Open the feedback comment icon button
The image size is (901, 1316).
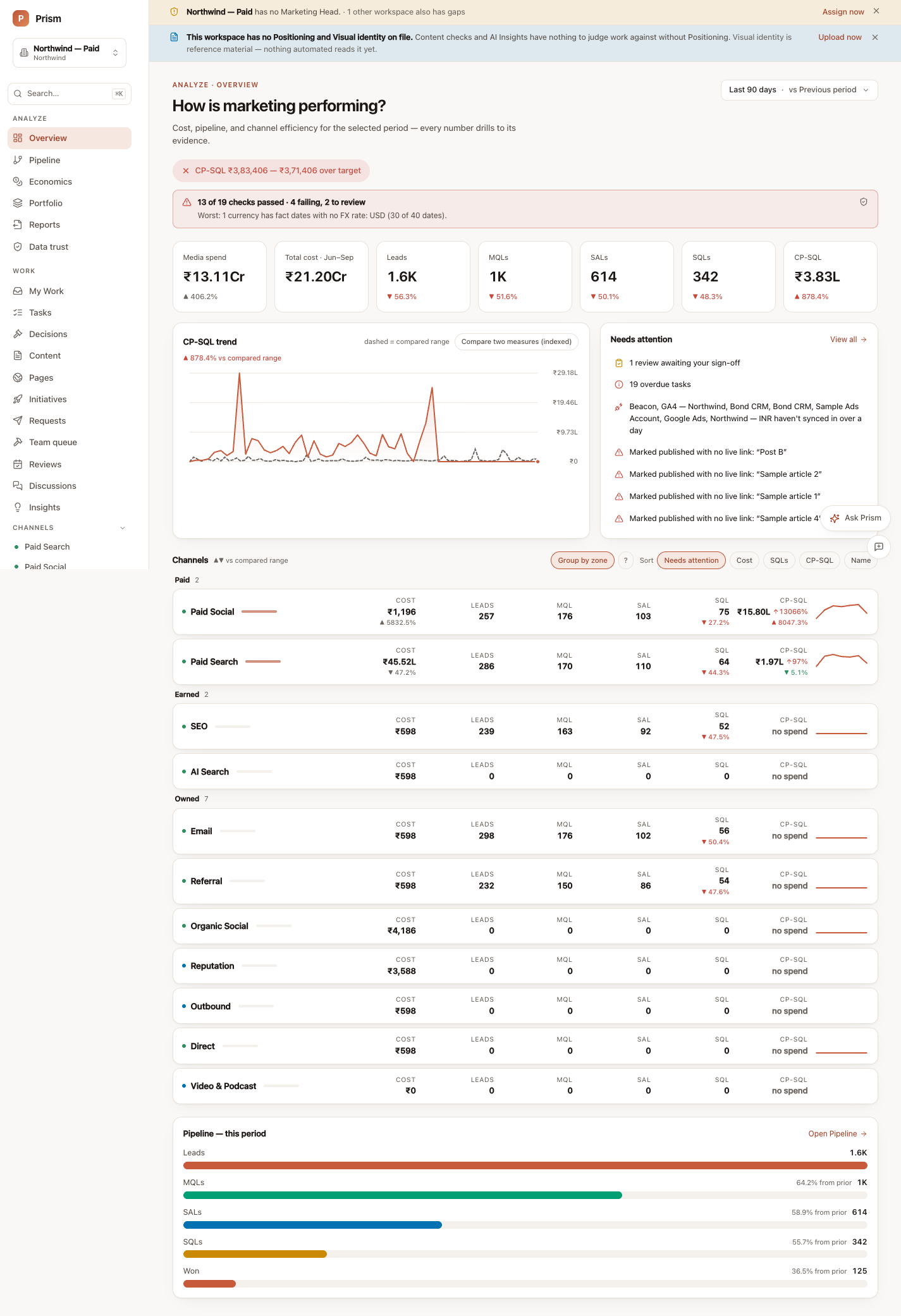pos(879,546)
